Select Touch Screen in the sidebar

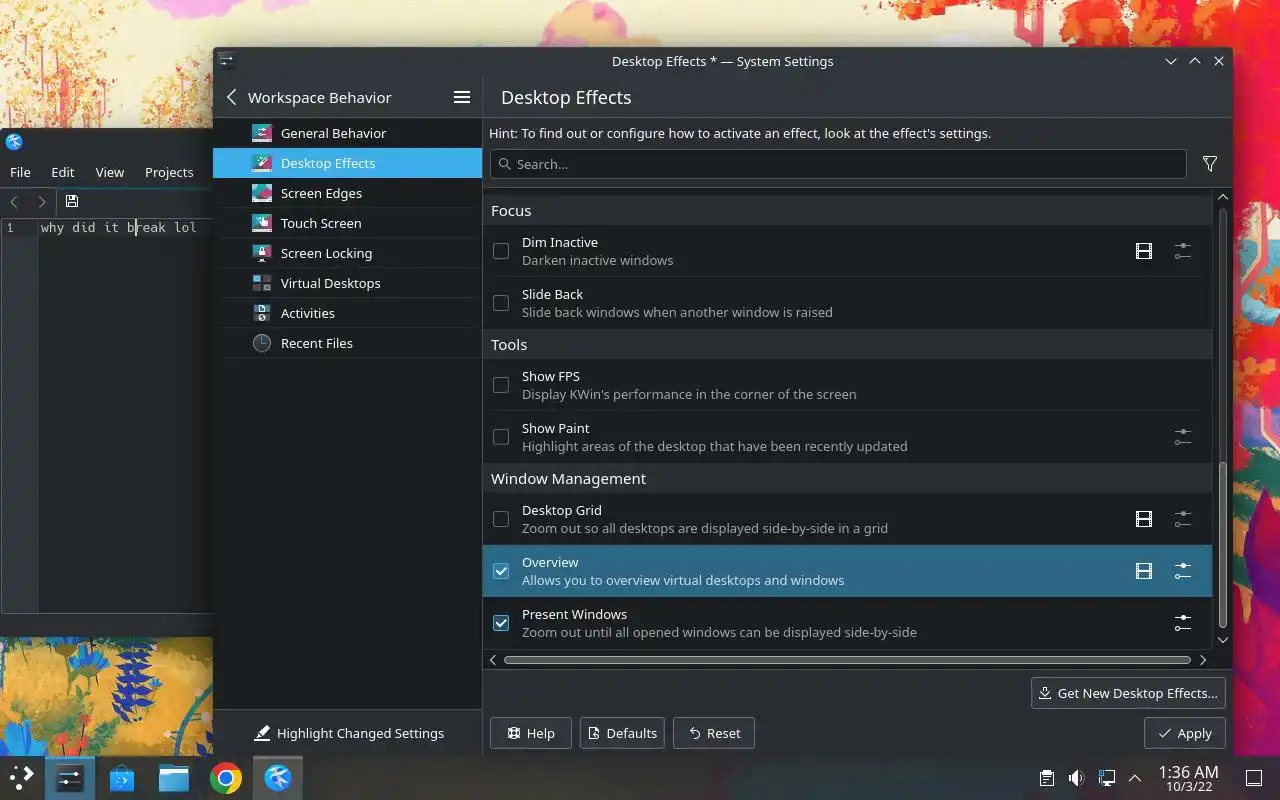click(347, 223)
